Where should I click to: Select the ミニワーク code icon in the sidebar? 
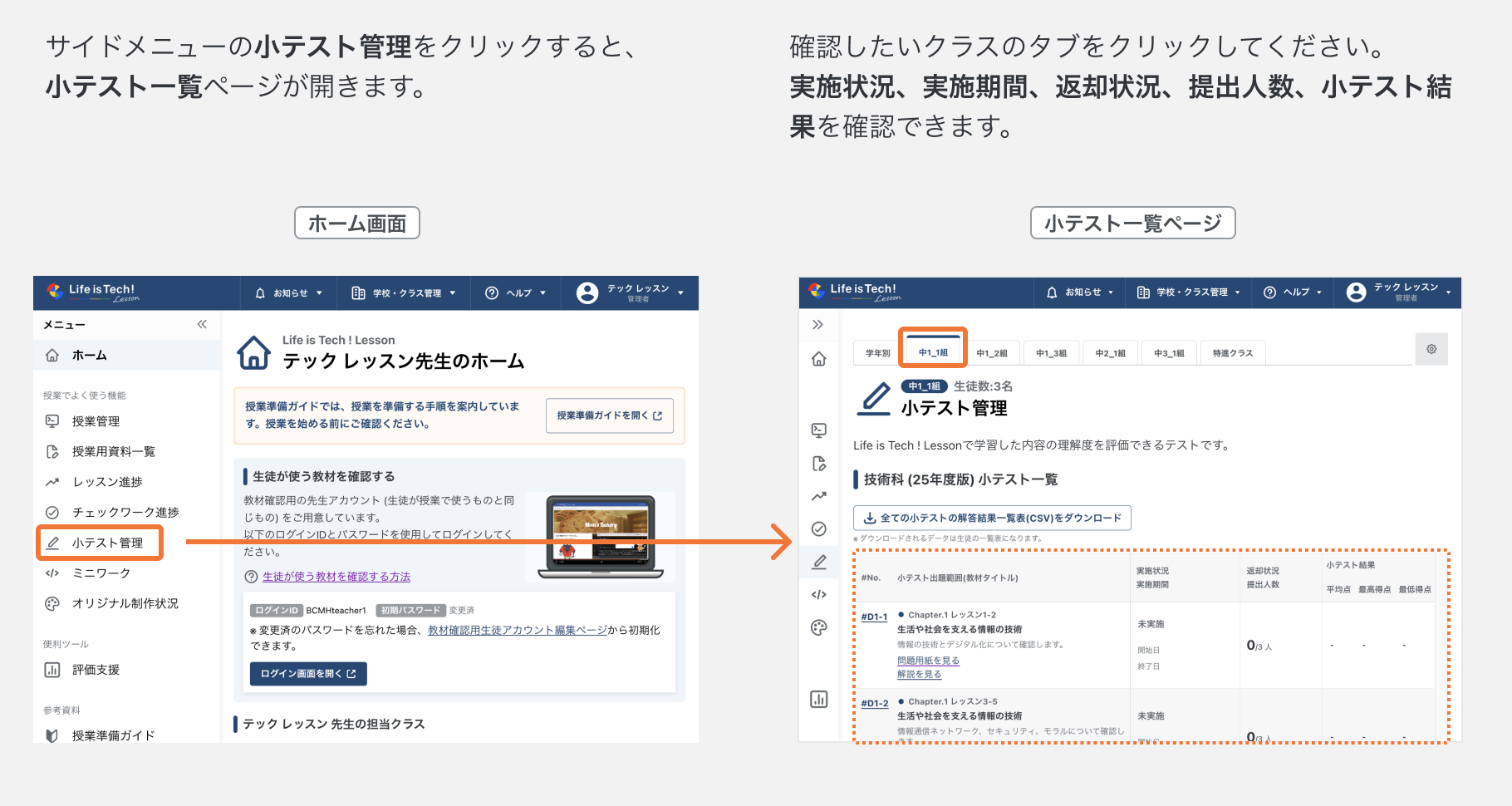tap(52, 573)
